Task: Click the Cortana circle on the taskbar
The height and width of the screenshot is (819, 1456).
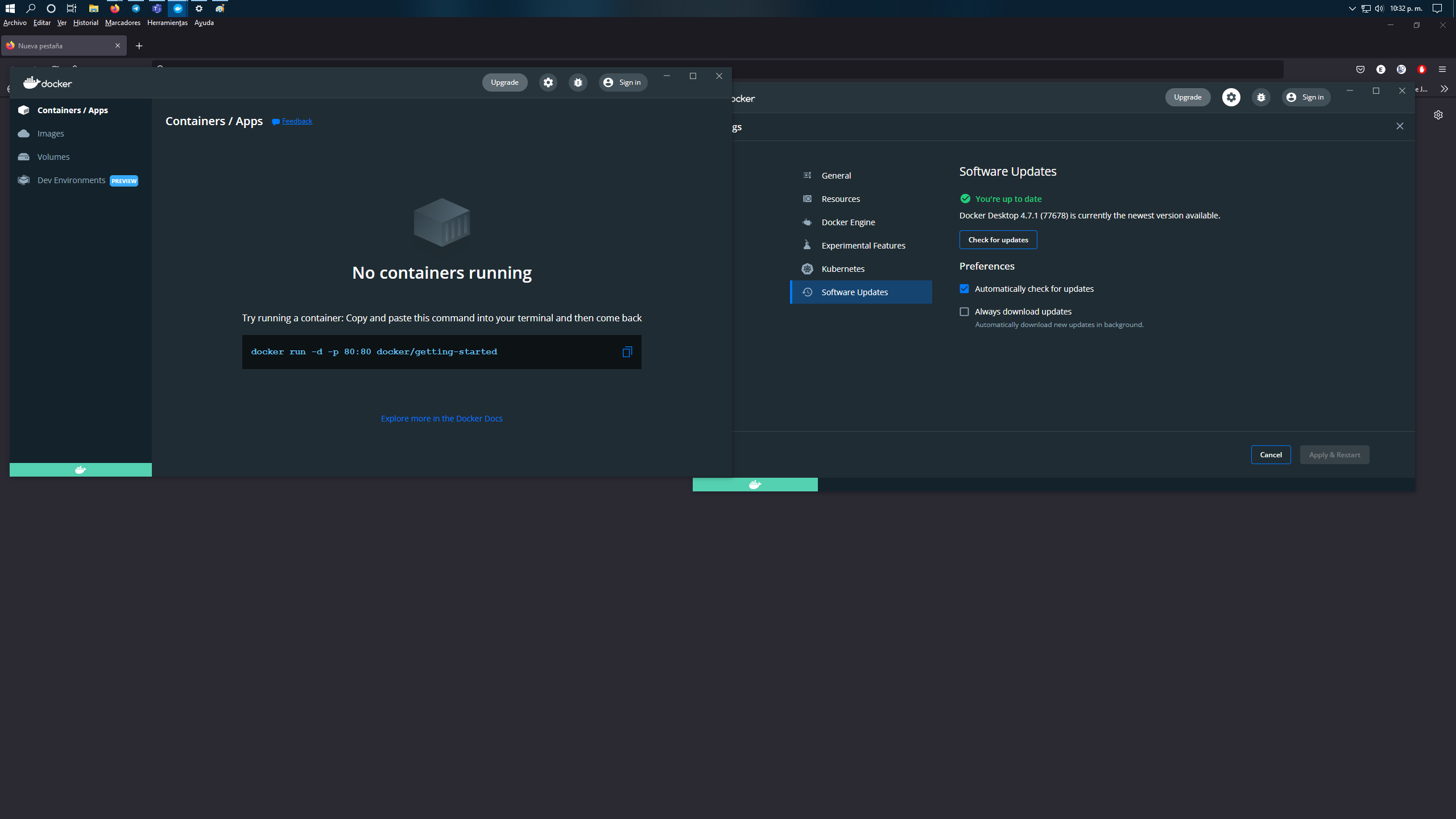Action: coord(51,9)
